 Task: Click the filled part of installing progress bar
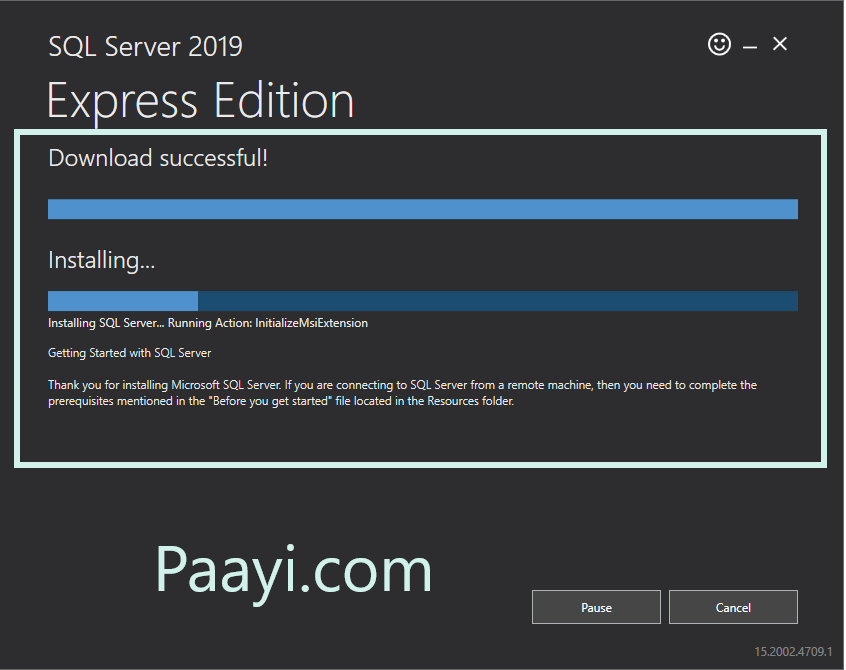122,301
